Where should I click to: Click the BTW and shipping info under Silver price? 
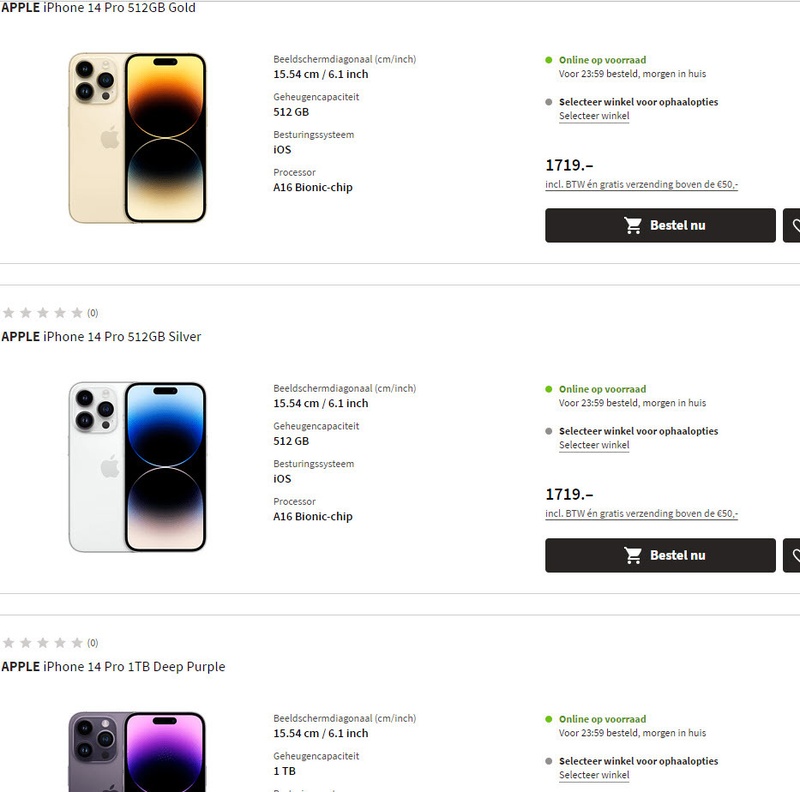[641, 514]
